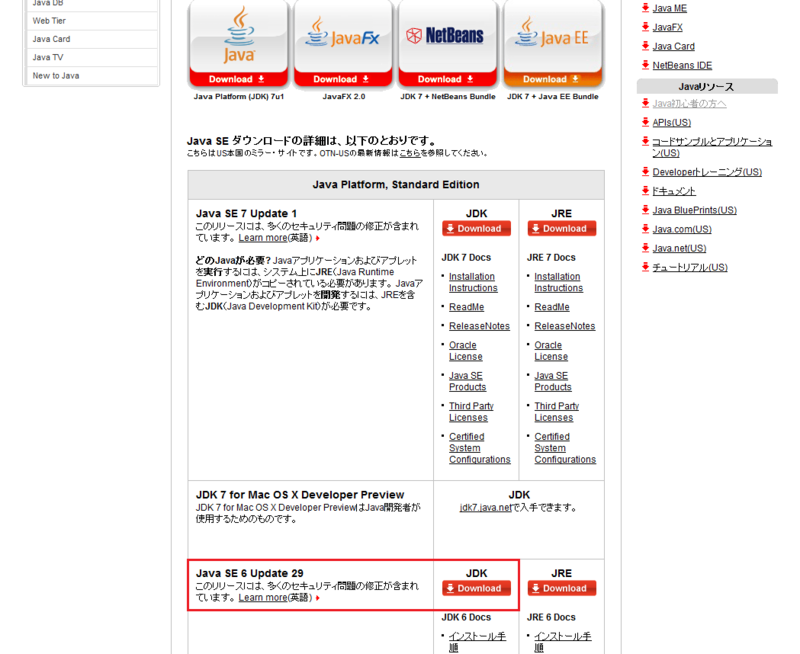Click the Javaリソース section header
800x654 pixels.
[x=707, y=87]
